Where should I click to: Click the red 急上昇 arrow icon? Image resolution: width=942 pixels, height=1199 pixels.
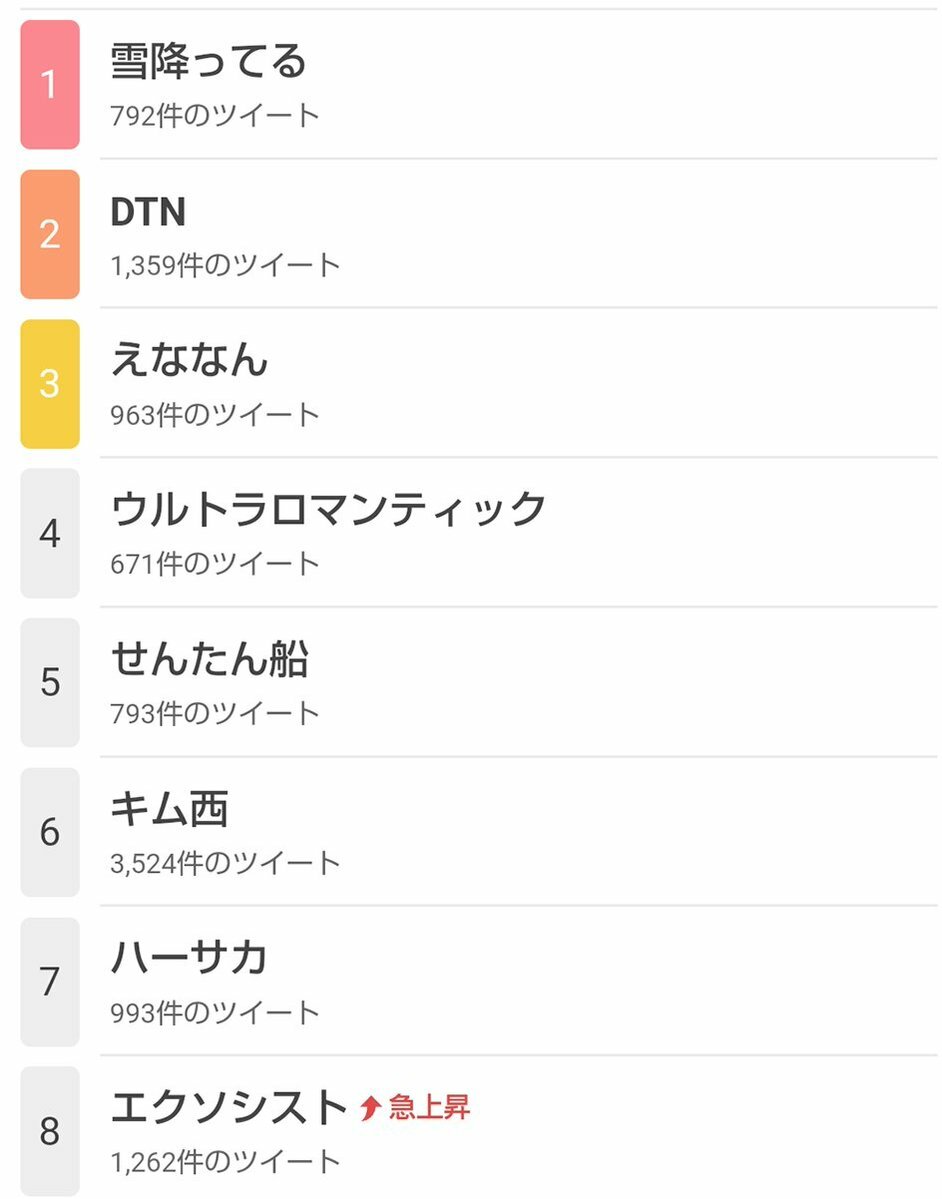pyautogui.click(x=371, y=1108)
